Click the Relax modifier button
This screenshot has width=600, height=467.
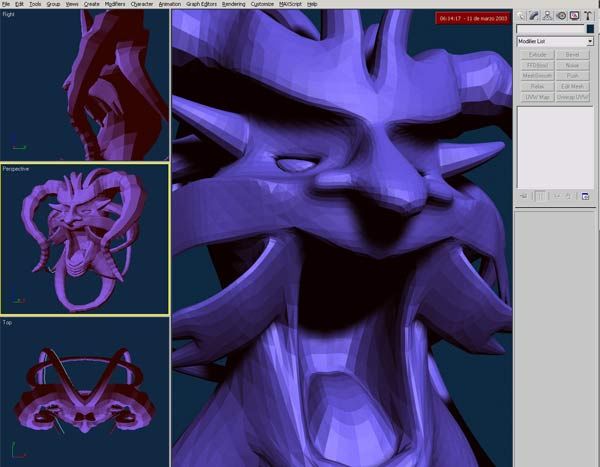[537, 87]
